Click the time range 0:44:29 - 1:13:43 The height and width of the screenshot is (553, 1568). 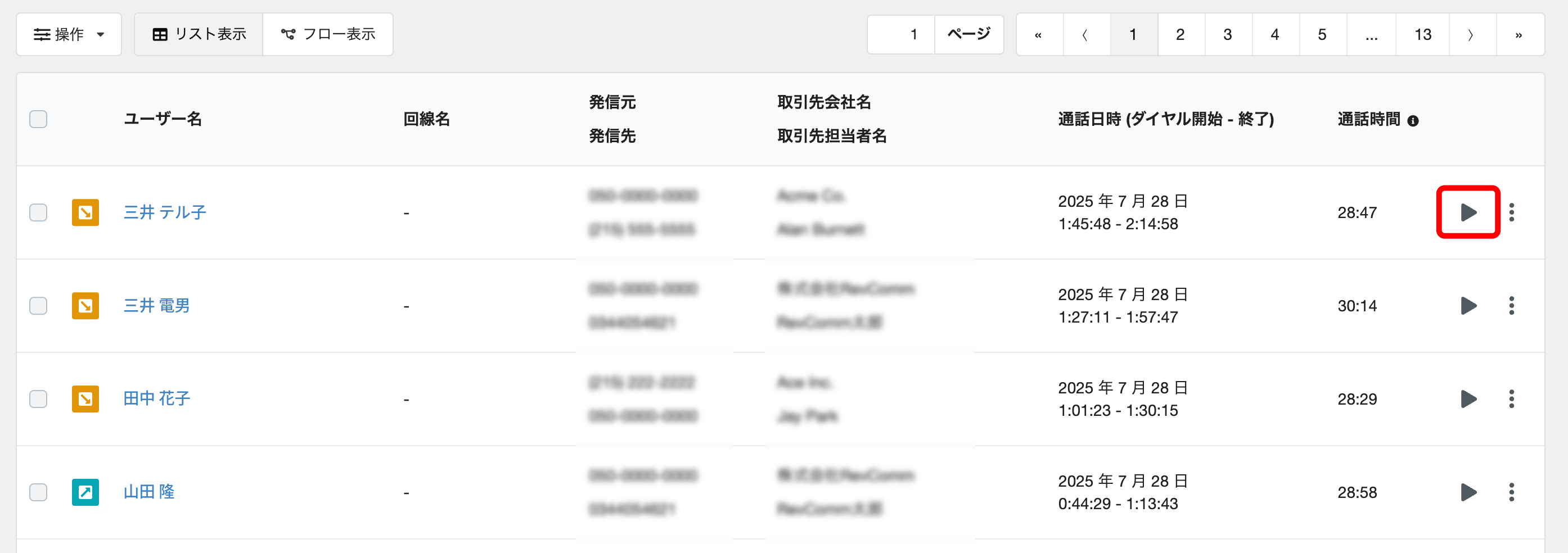[x=1118, y=504]
